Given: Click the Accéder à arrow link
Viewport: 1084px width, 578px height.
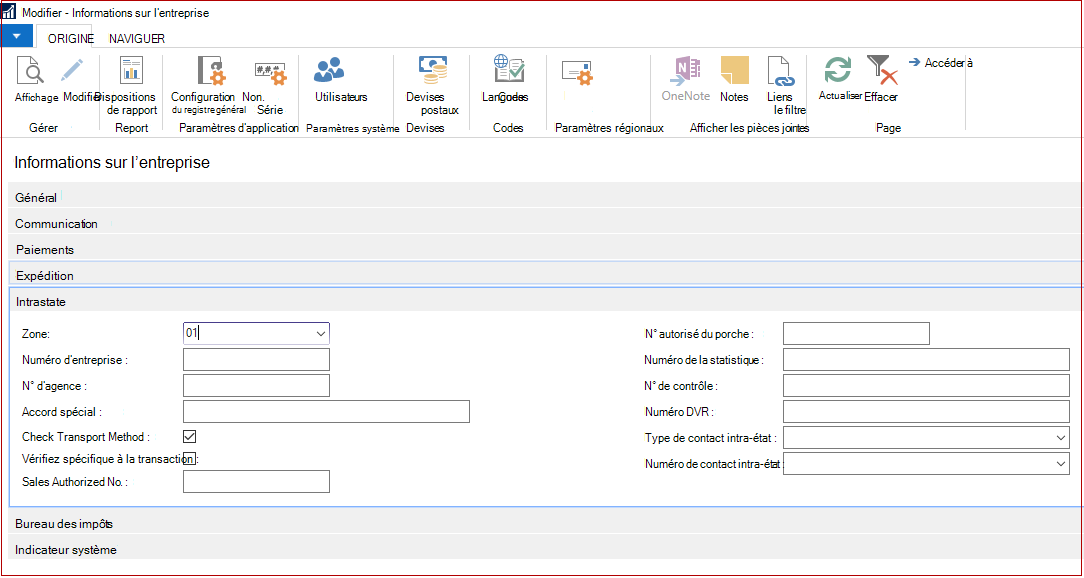Looking at the screenshot, I should click(x=940, y=63).
